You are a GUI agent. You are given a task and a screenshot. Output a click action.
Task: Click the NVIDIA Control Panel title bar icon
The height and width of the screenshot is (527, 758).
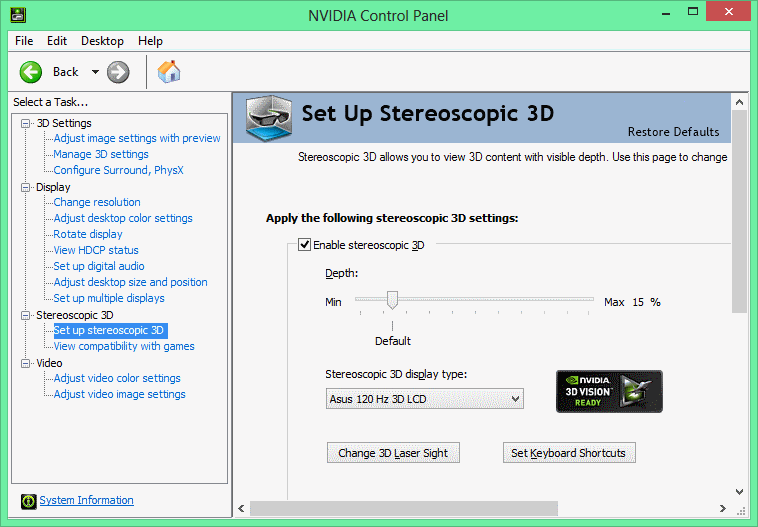pyautogui.click(x=17, y=15)
